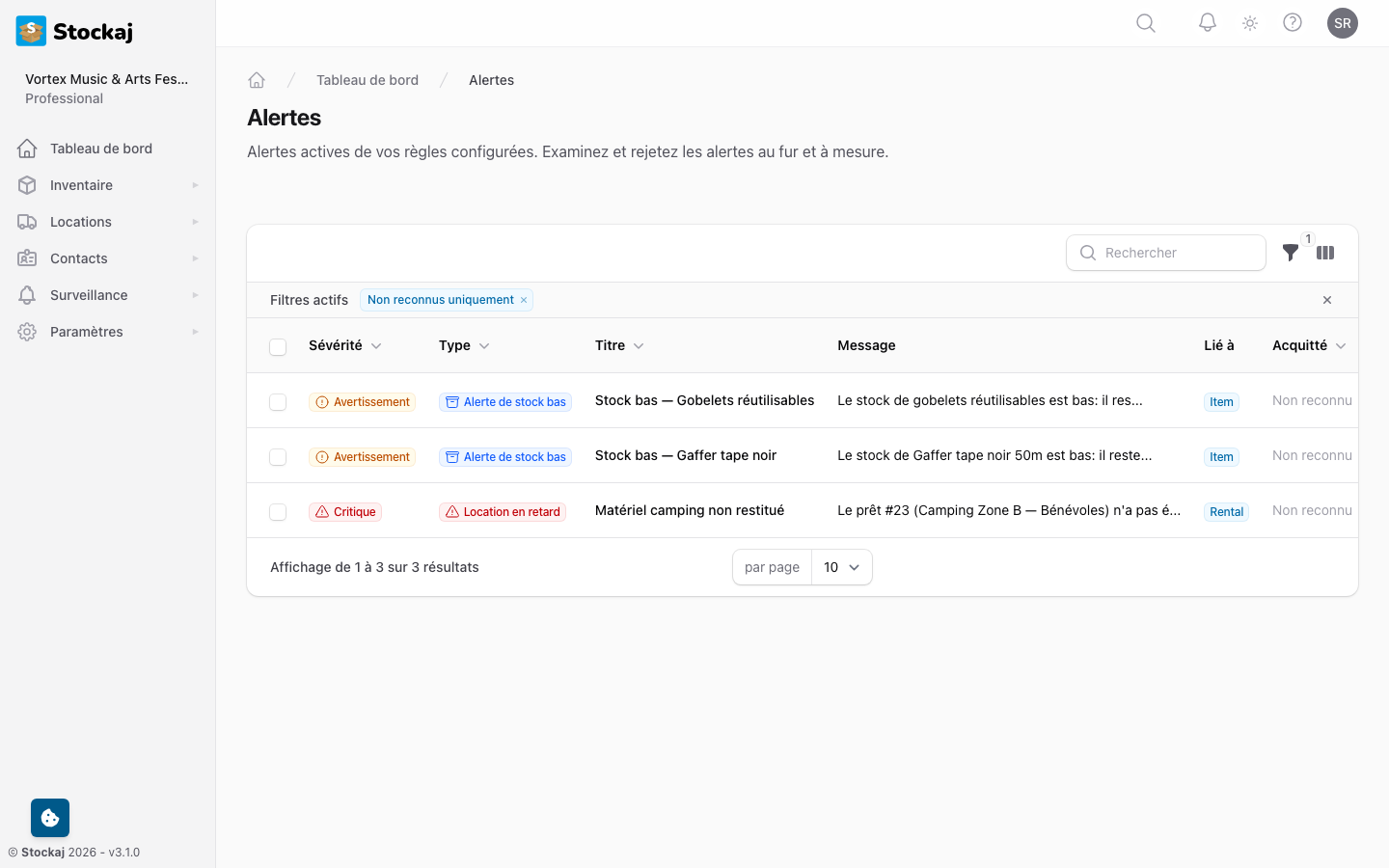Open global search from the top bar

[1145, 22]
